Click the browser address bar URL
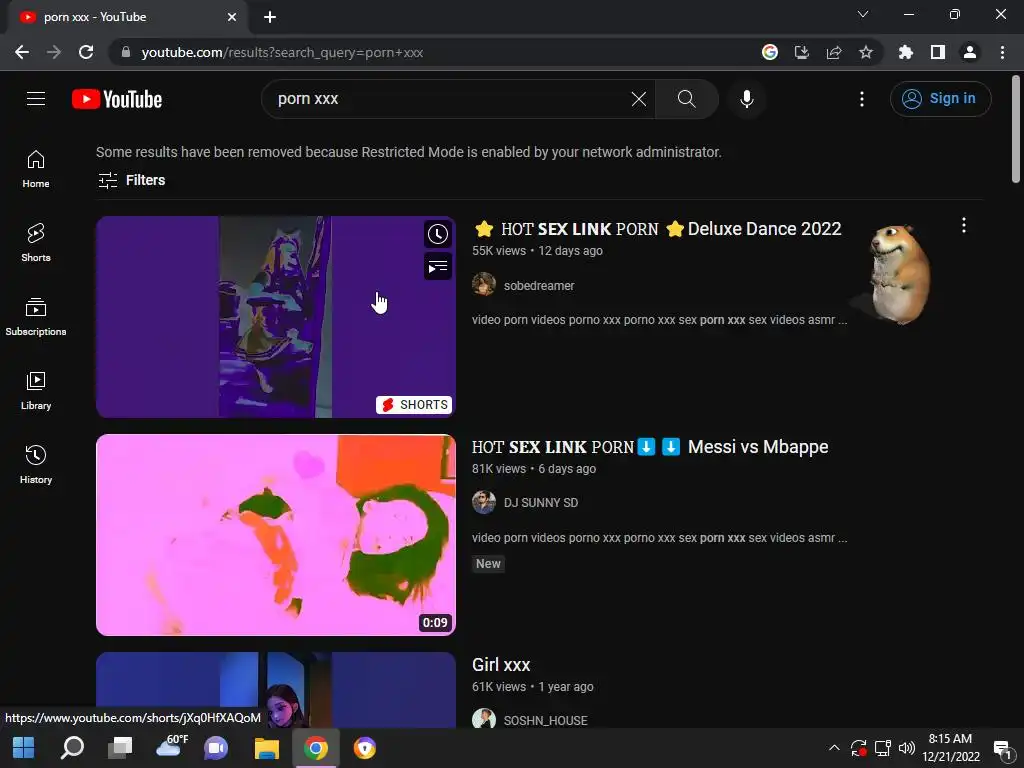 (x=282, y=52)
